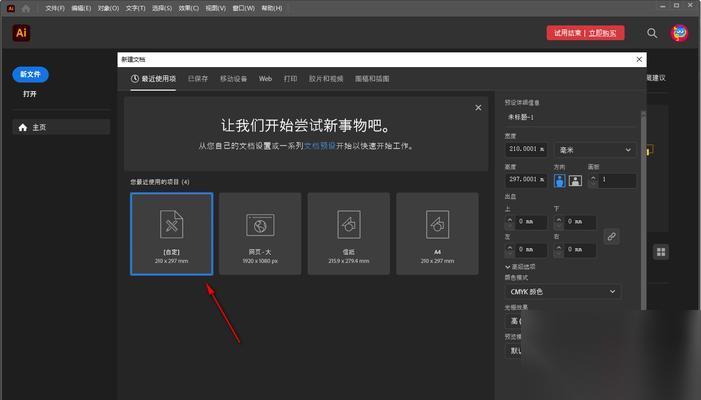701x400 pixels.
Task: Open the units dropdown showing 毫米
Action: click(594, 150)
